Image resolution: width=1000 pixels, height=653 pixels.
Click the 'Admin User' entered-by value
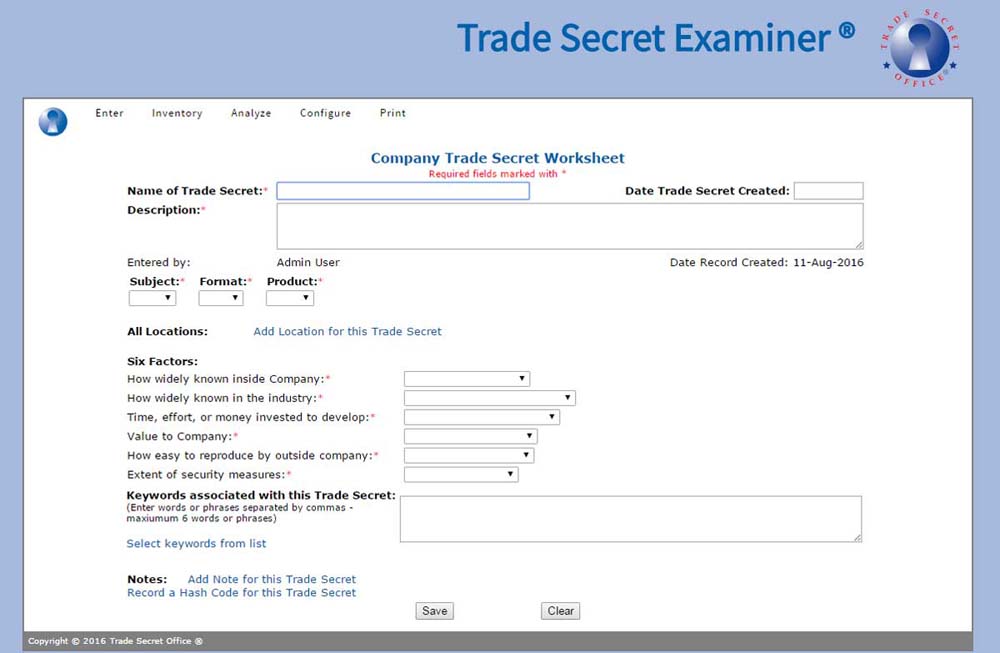(308, 262)
